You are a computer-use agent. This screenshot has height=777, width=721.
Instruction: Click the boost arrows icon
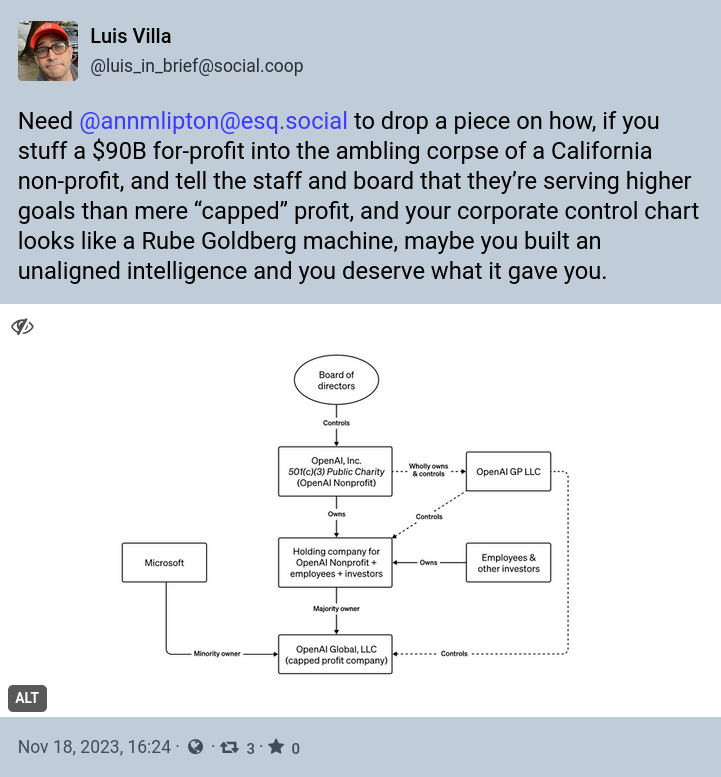pyautogui.click(x=229, y=747)
